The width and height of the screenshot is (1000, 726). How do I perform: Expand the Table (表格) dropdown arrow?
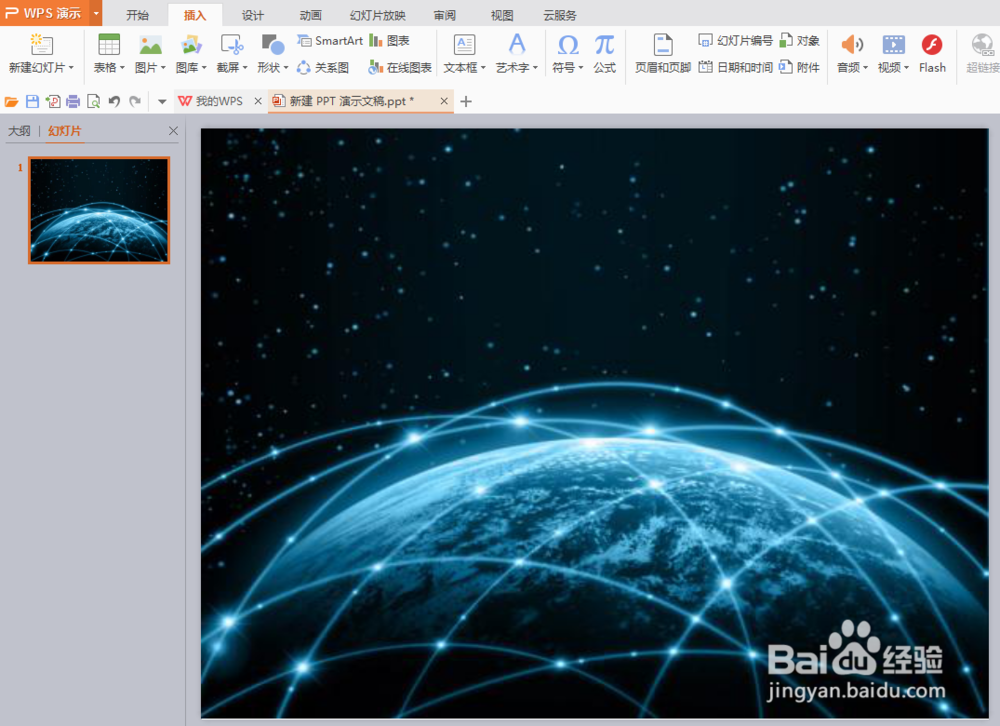pos(122,68)
